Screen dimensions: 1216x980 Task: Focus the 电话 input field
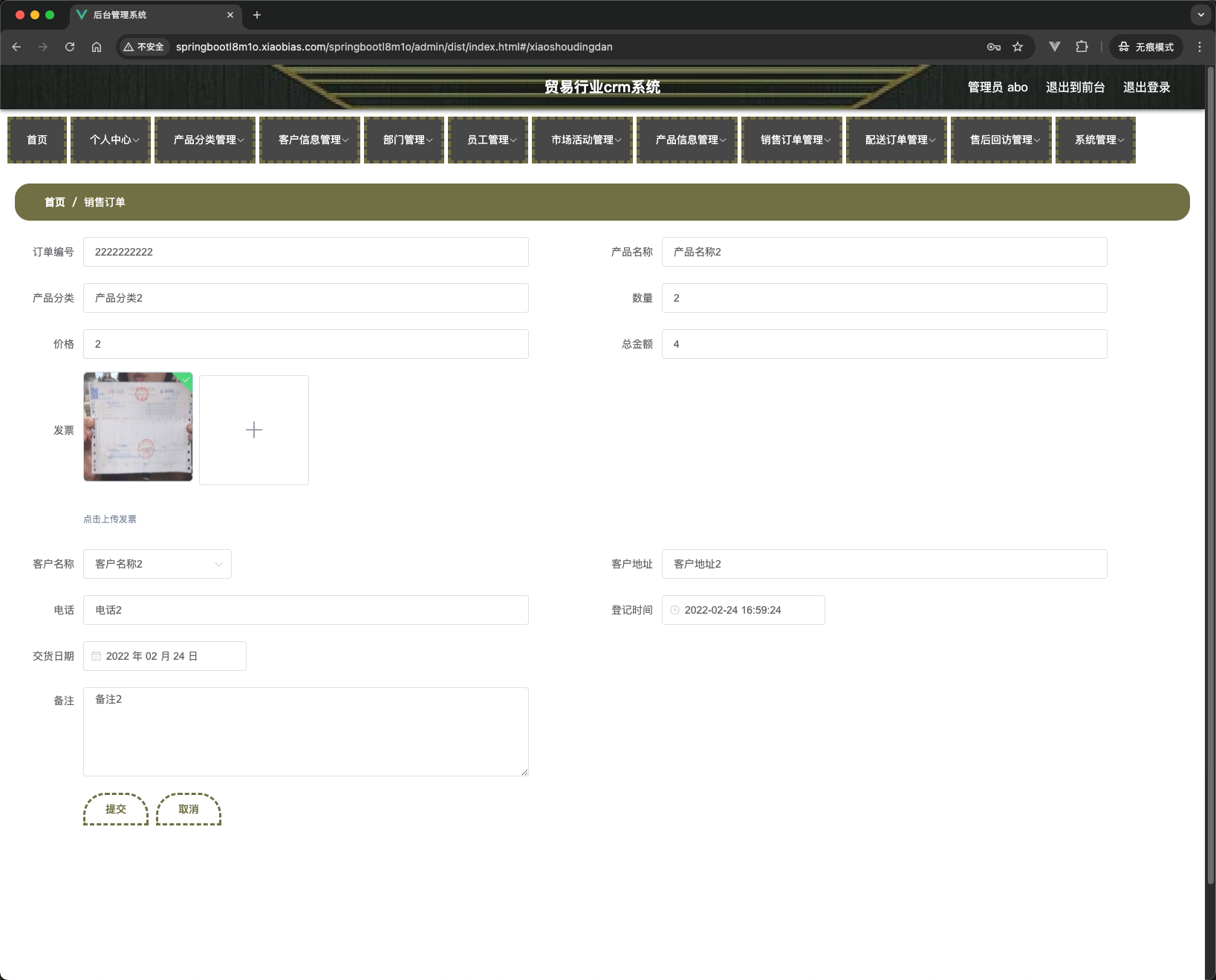[x=306, y=610]
